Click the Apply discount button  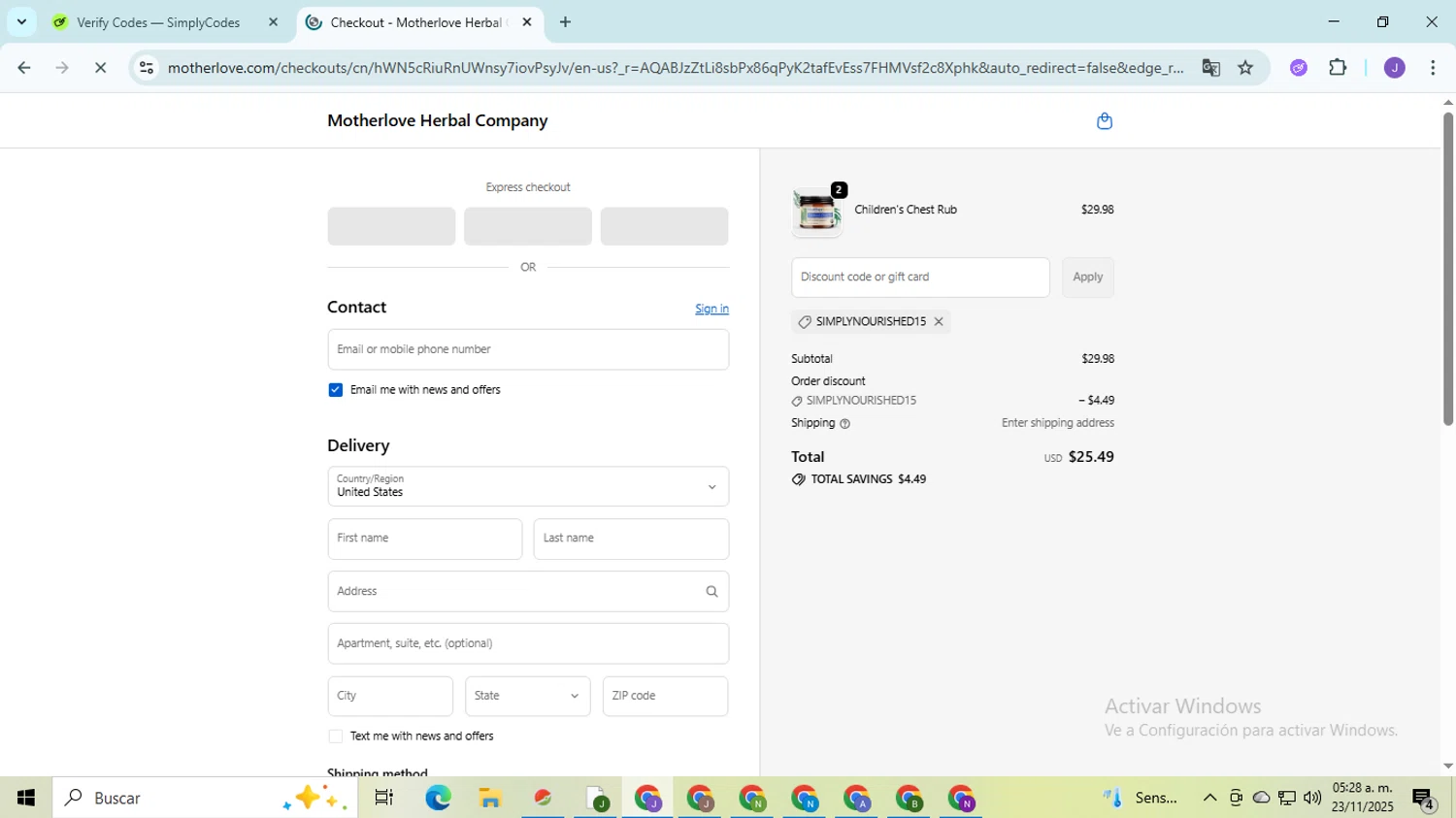tap(1087, 278)
